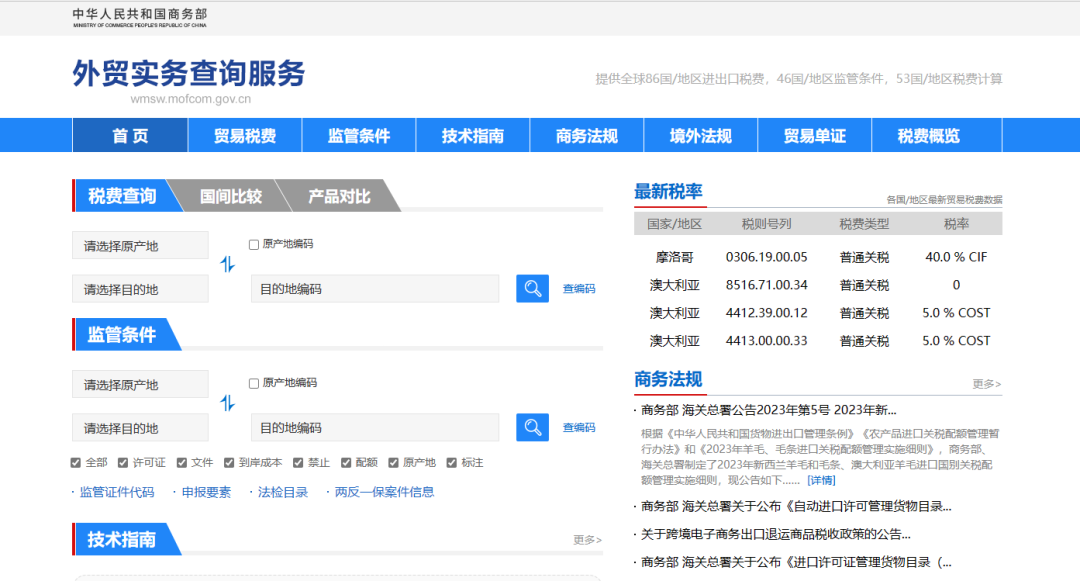
Task: Uncheck the 到岸成本 checkbox
Action: click(x=229, y=463)
